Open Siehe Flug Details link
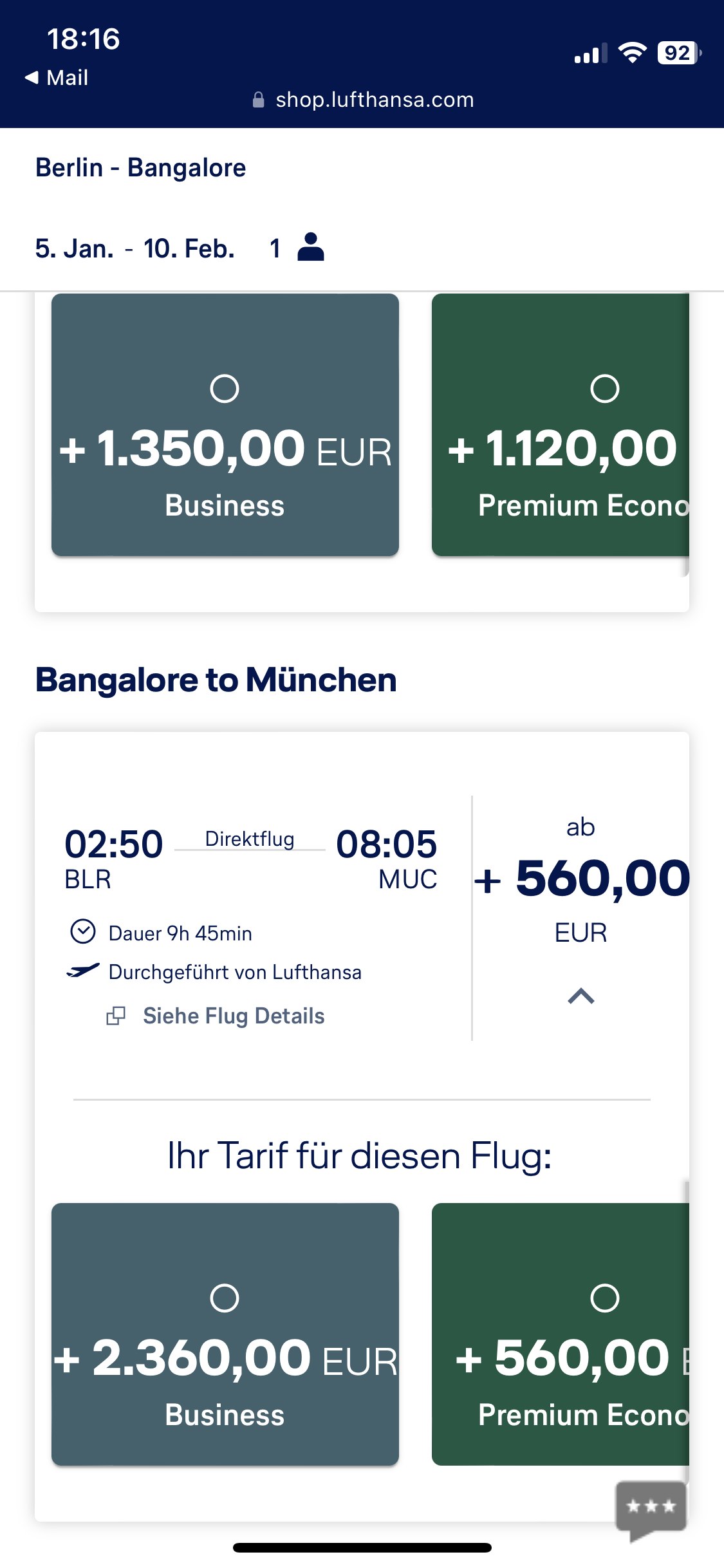Viewport: 724px width, 1568px height. [x=234, y=1016]
